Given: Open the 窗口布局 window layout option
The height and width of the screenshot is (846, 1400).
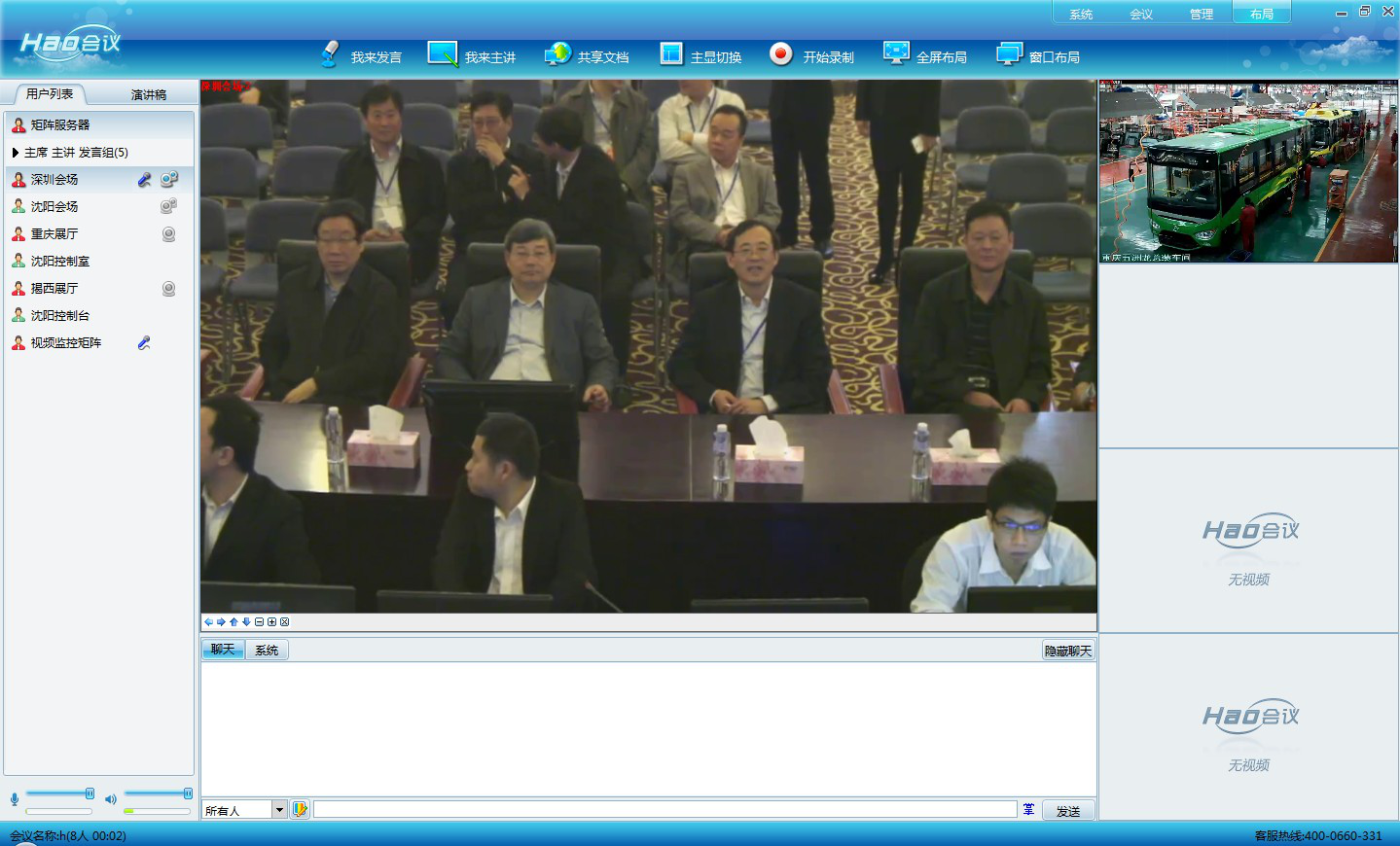Looking at the screenshot, I should [1009, 54].
